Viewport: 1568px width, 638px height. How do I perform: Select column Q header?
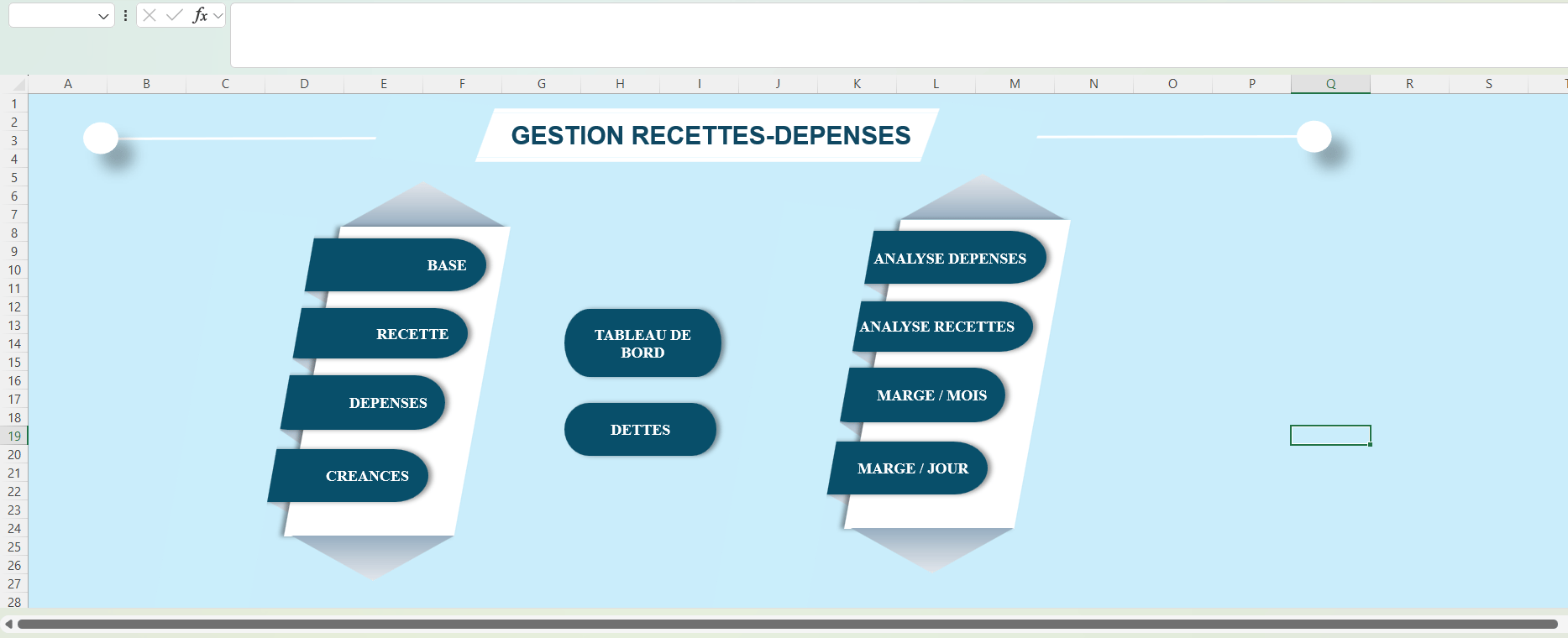[x=1330, y=84]
